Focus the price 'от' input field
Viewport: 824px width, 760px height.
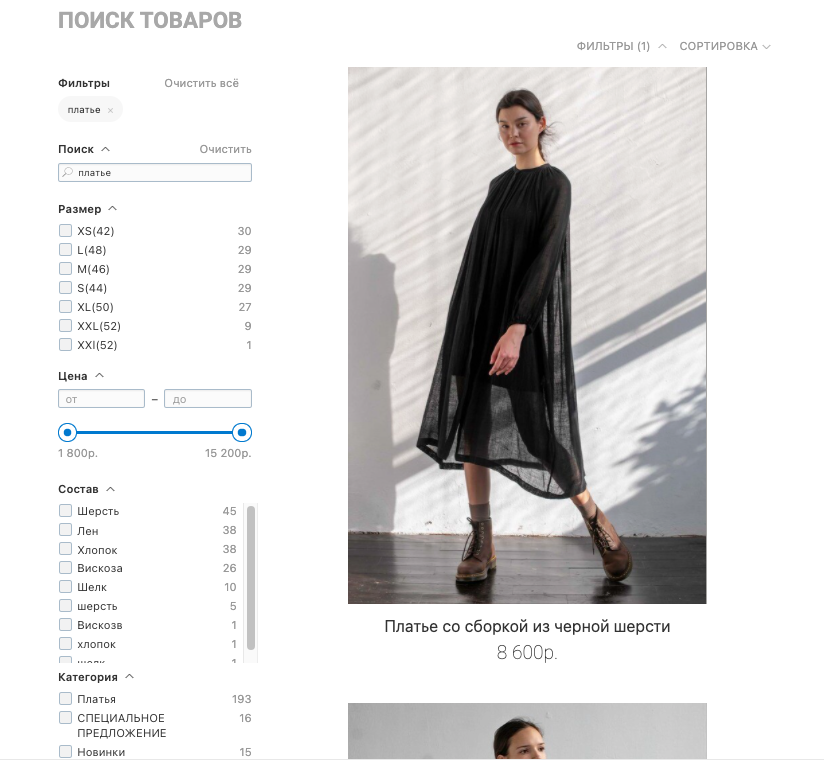click(x=101, y=399)
